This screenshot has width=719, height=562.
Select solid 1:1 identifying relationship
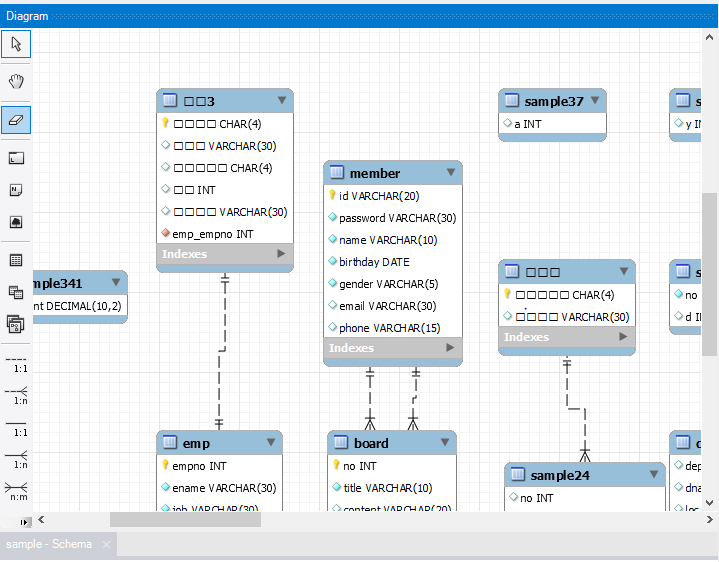[x=16, y=428]
